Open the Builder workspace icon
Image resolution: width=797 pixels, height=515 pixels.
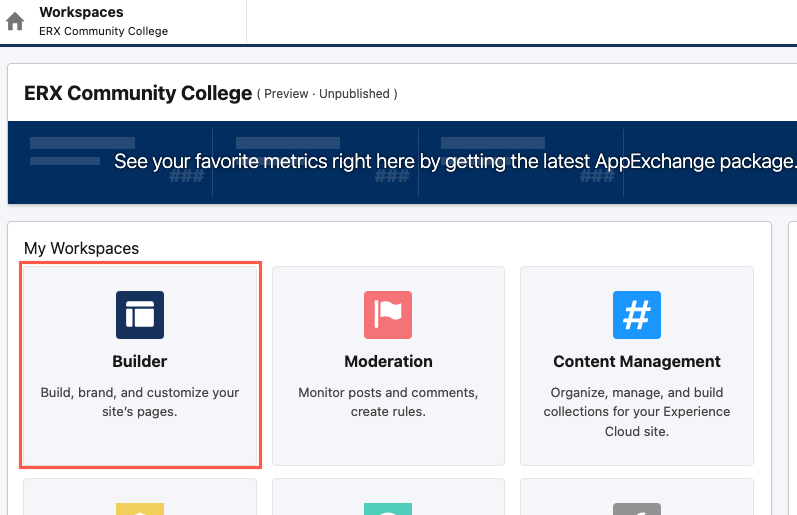click(140, 315)
